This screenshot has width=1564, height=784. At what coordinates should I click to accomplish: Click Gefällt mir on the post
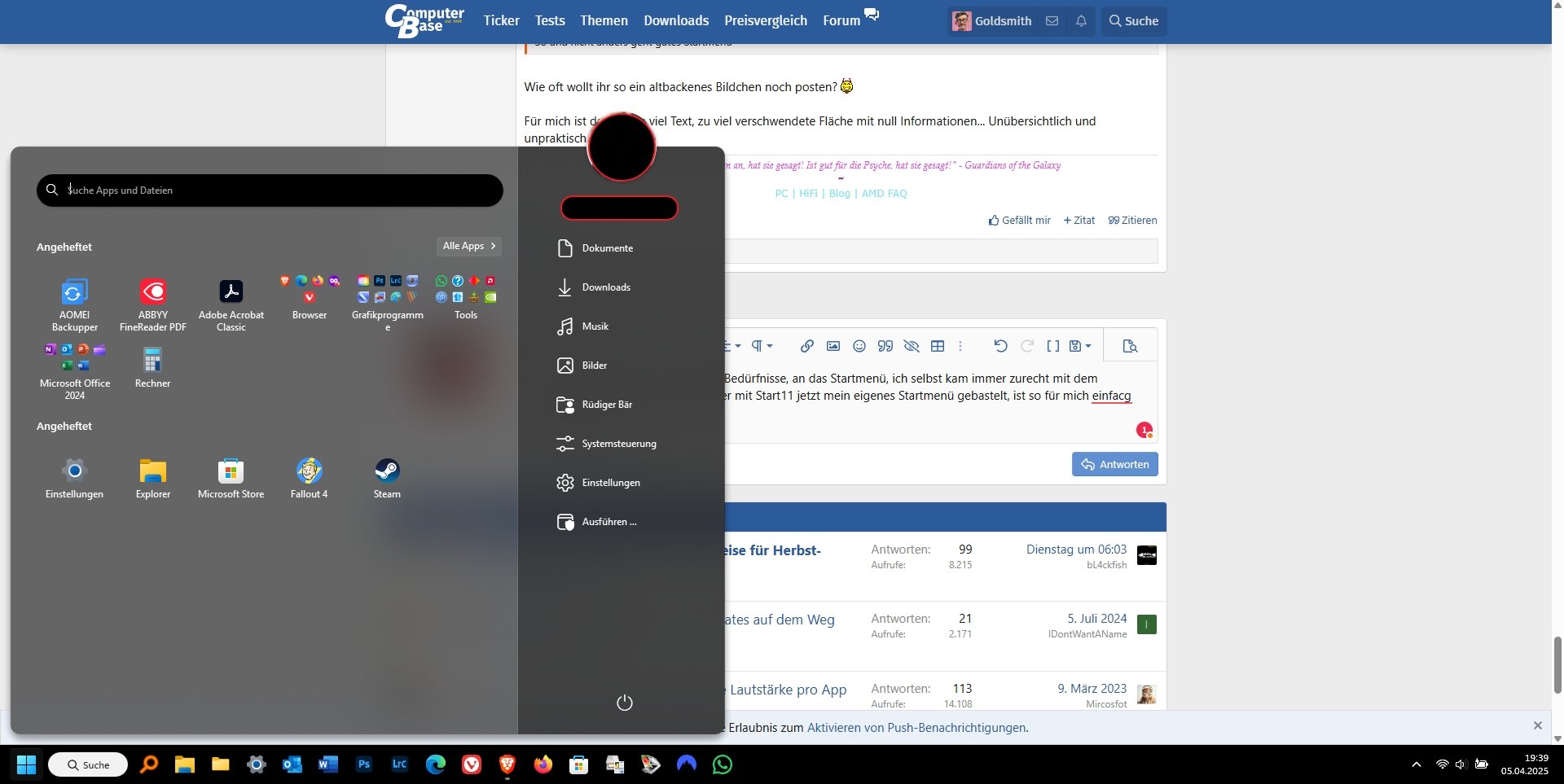click(x=1019, y=220)
